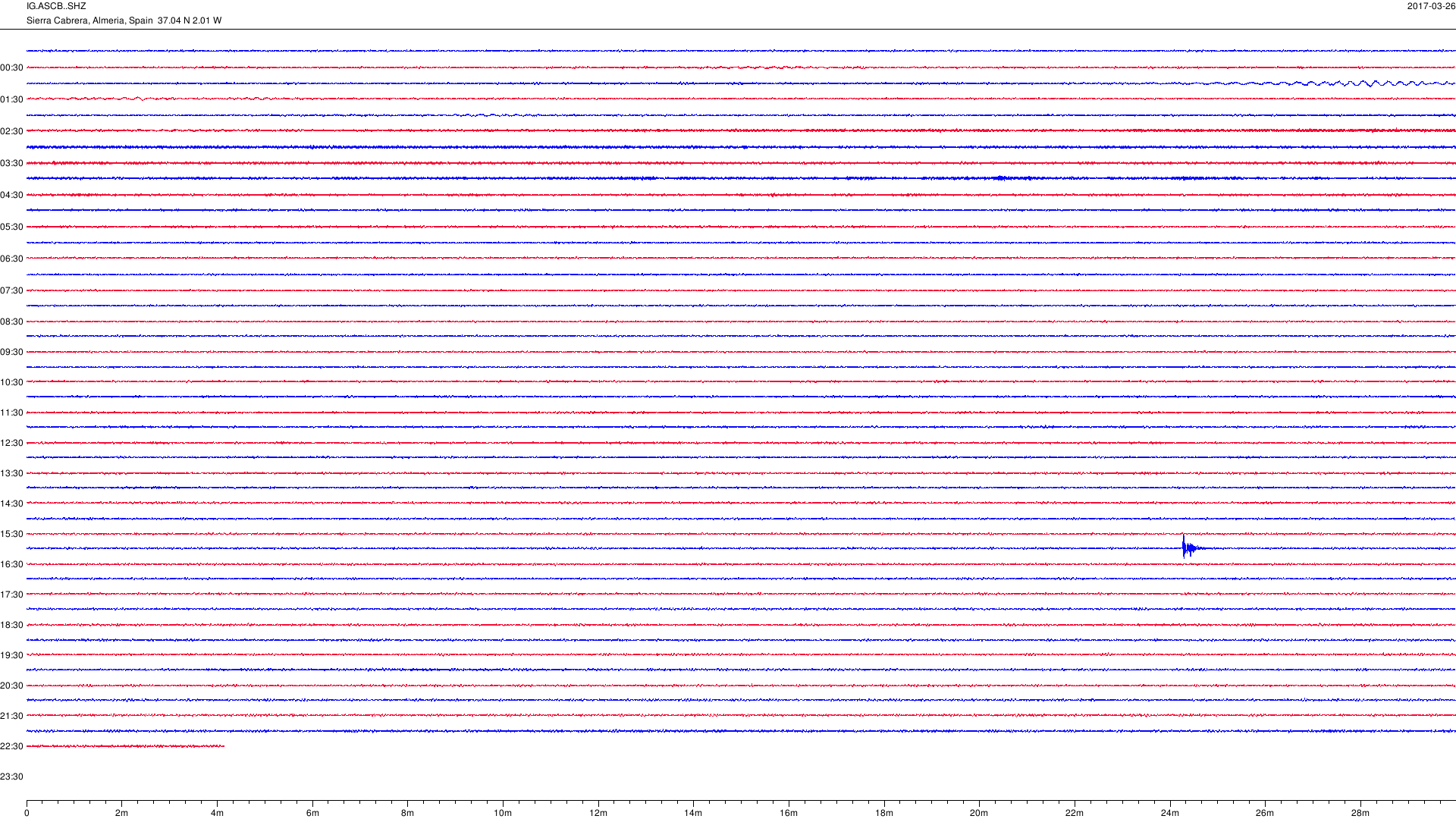Viewport: 1456px width, 819px height.
Task: Click the 12m axis tick label
Action: tap(598, 814)
